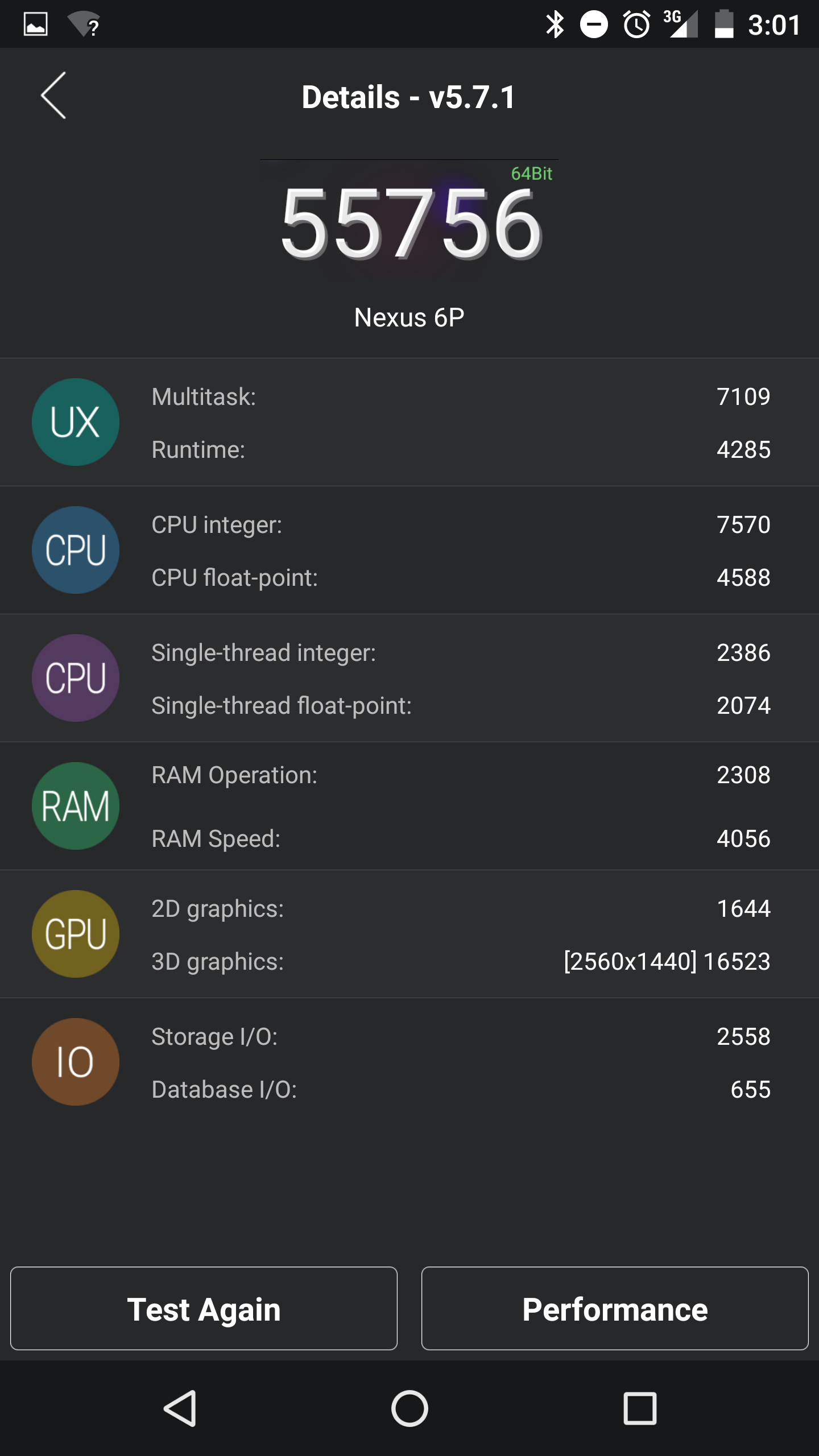
Task: Open the Performance button
Action: (x=615, y=1308)
